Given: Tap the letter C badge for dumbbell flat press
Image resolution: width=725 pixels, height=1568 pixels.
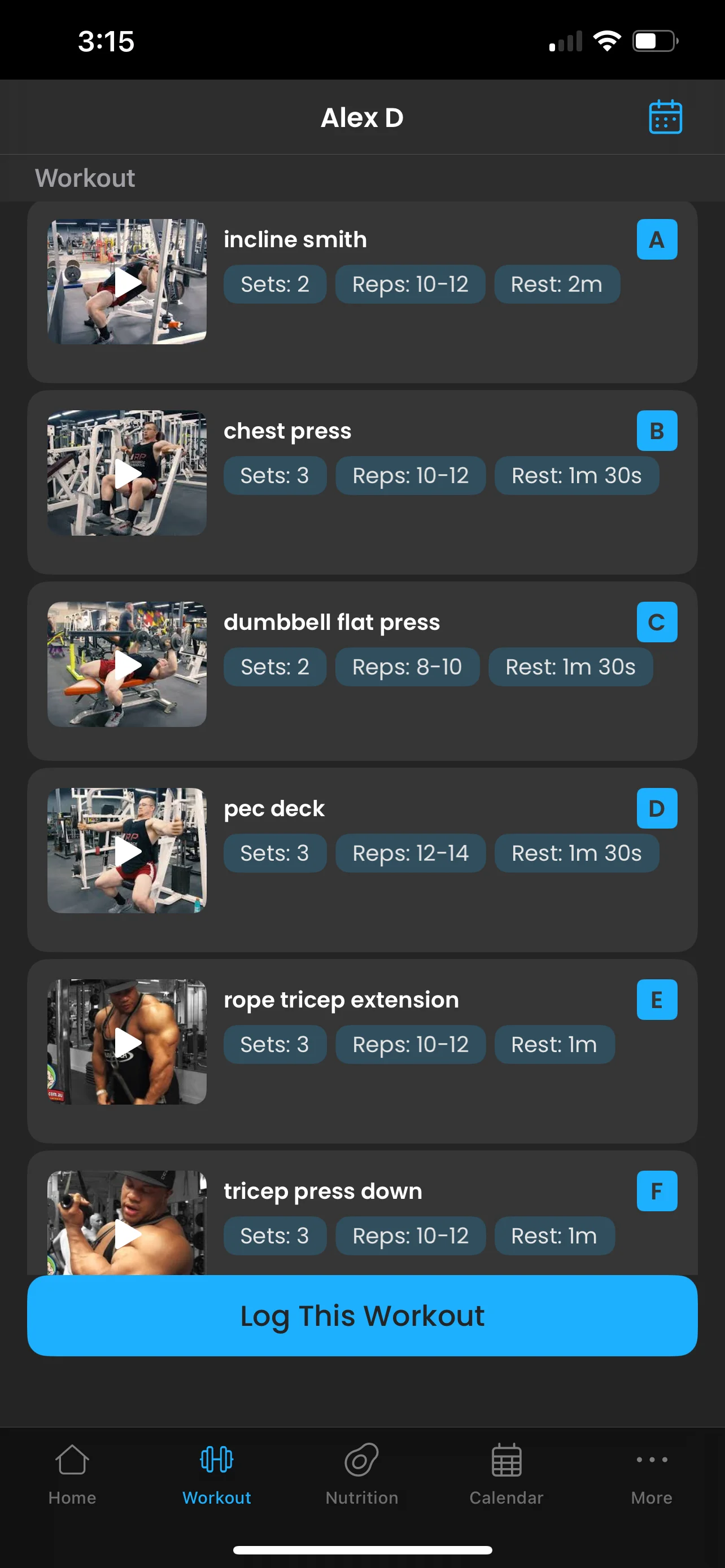Looking at the screenshot, I should tap(656, 621).
